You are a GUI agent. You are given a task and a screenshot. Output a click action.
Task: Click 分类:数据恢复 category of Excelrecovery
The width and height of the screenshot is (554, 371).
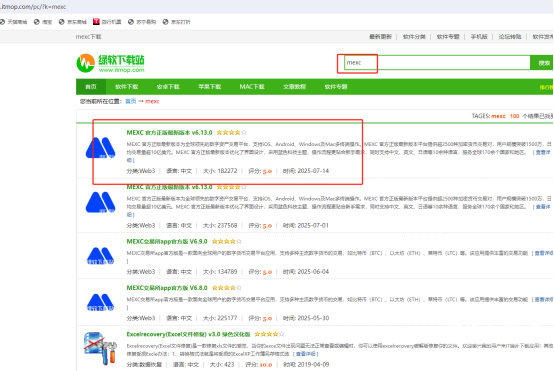pyautogui.click(x=144, y=364)
